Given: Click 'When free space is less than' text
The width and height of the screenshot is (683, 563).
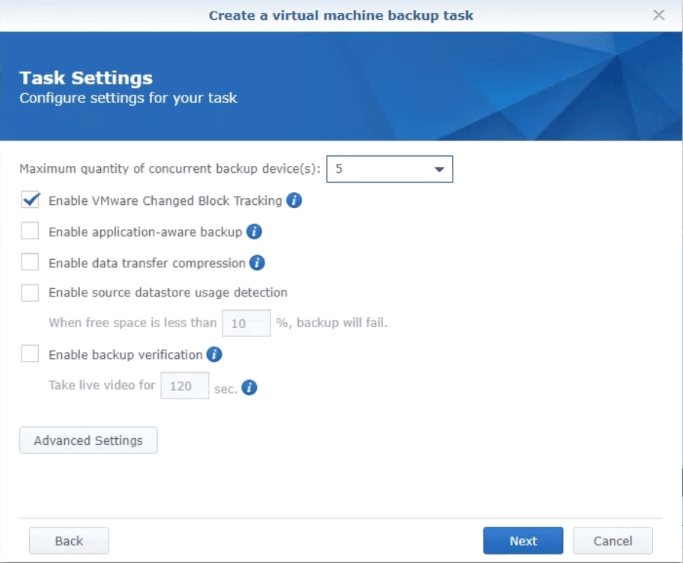Looking at the screenshot, I should tap(132, 323).
